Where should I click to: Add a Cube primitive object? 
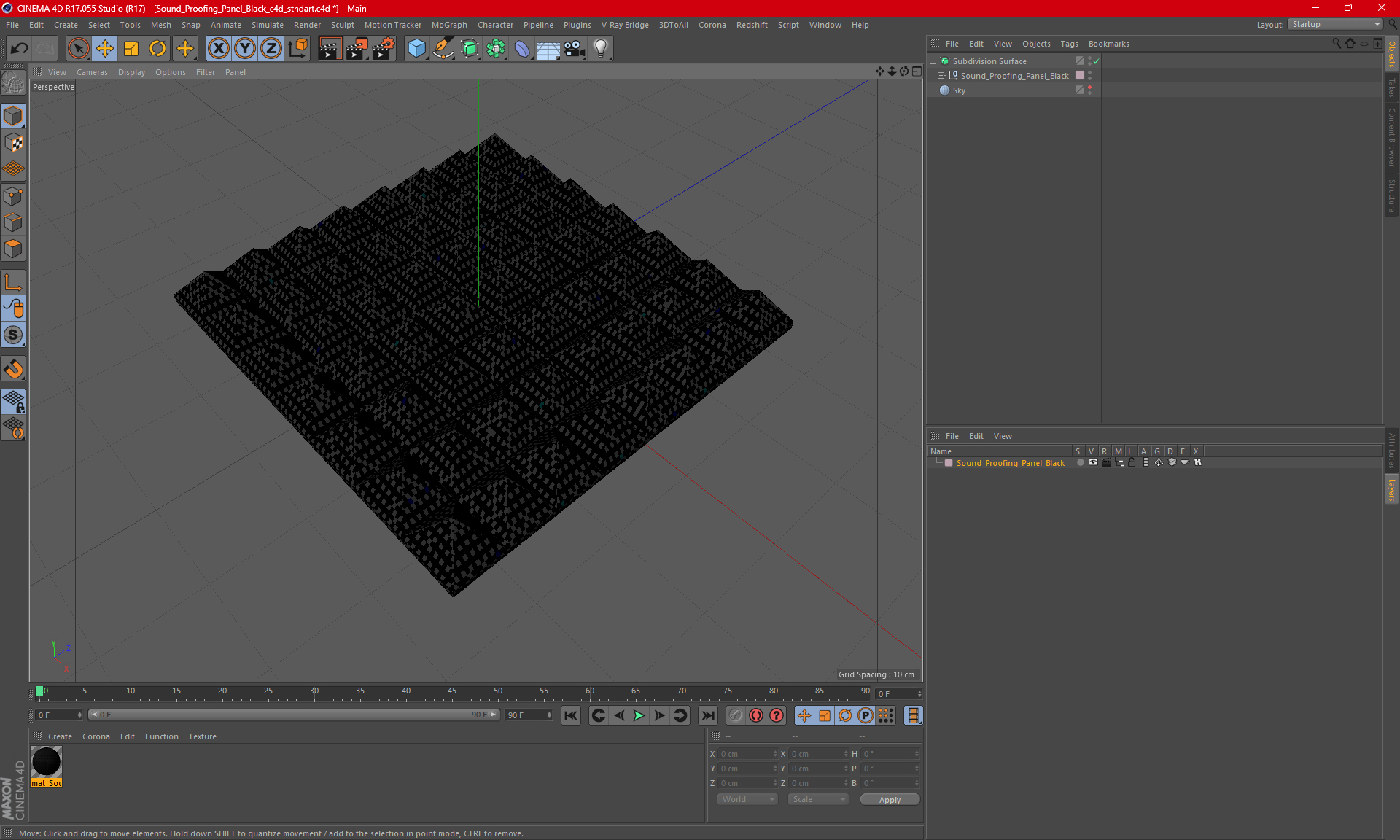[416, 48]
